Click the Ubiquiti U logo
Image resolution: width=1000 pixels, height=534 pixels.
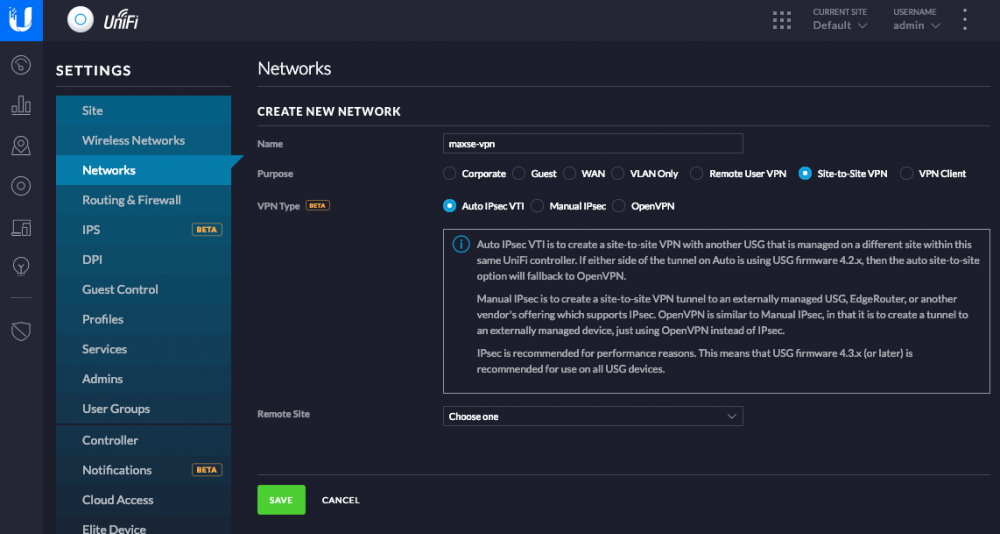tap(21, 20)
